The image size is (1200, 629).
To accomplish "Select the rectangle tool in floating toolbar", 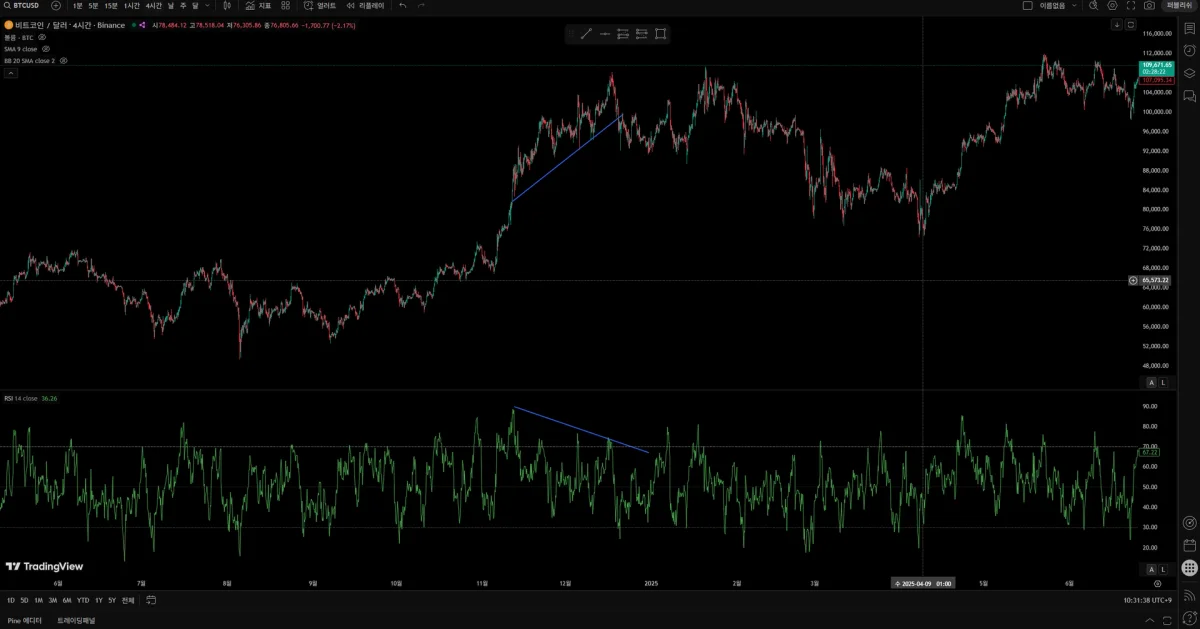I will tap(661, 34).
